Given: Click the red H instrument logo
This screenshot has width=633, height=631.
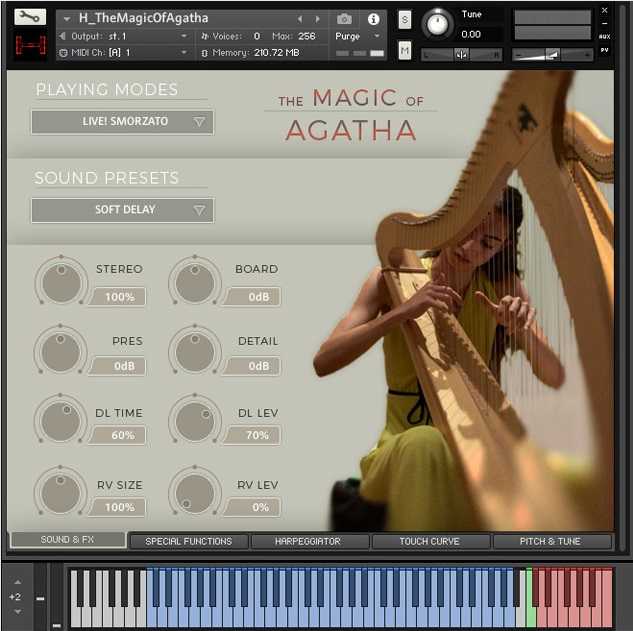Looking at the screenshot, I should (30, 45).
